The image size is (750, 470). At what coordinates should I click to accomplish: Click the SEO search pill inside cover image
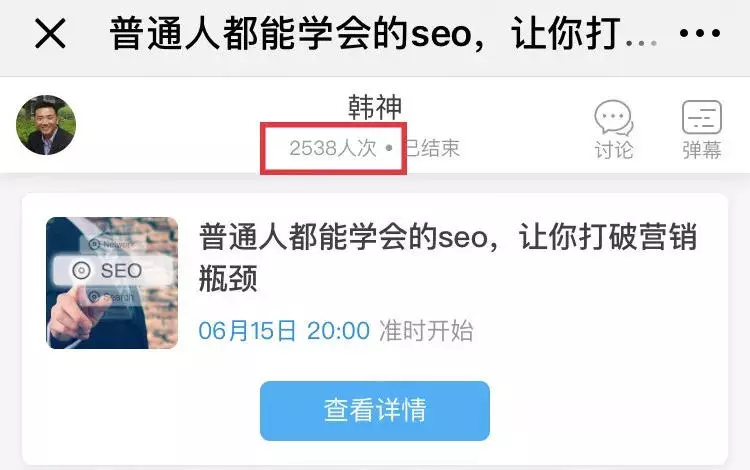tap(111, 271)
